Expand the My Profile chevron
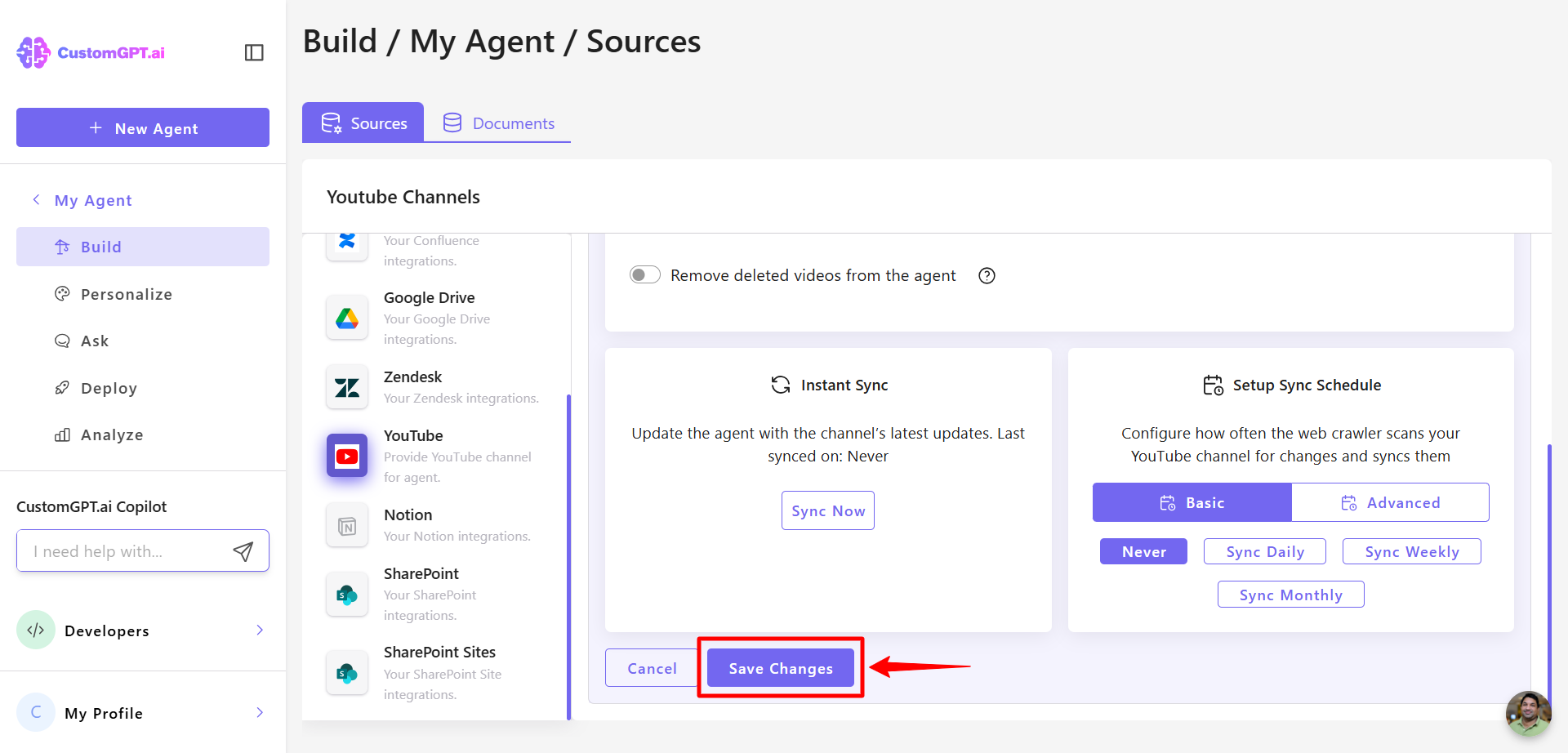 point(260,712)
